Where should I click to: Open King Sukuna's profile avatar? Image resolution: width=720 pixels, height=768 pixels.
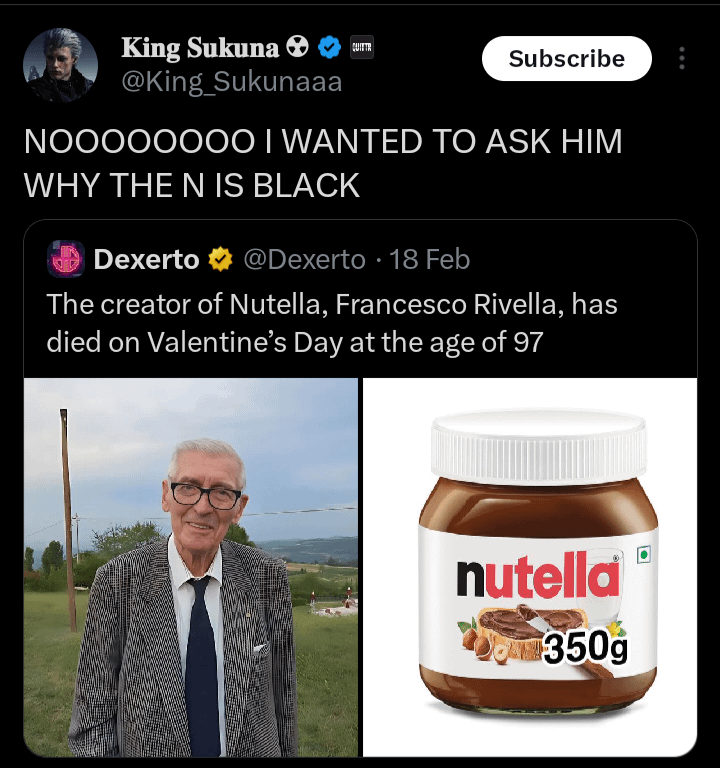61,65
